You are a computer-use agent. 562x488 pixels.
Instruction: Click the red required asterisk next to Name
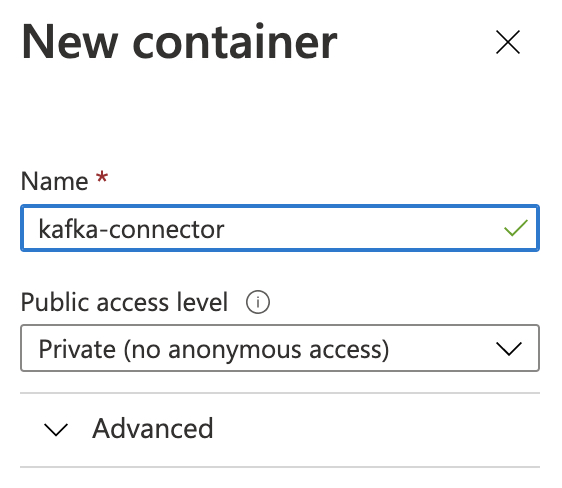(102, 177)
